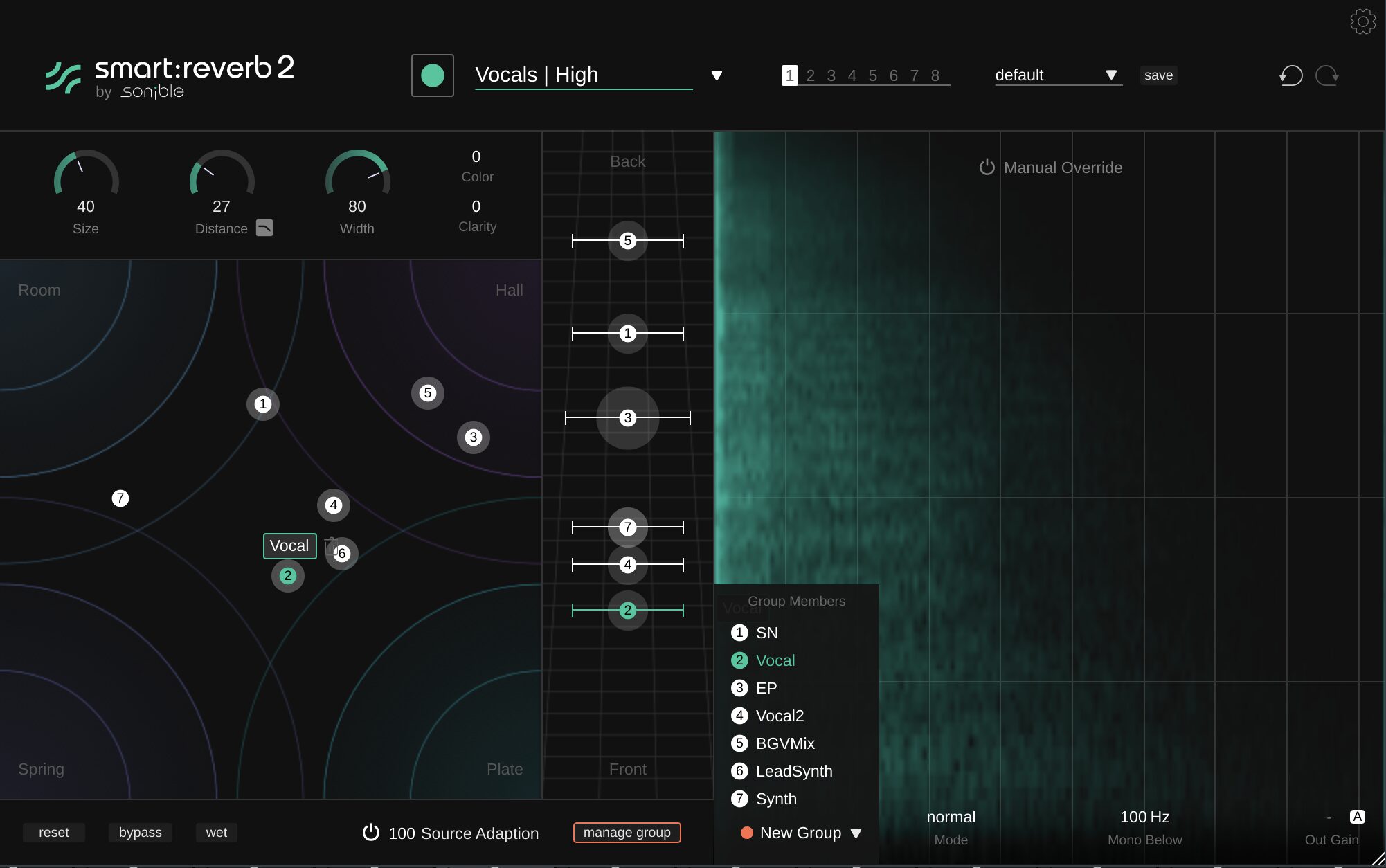This screenshot has width=1386, height=868.
Task: Open the settings gear icon
Action: click(1362, 21)
